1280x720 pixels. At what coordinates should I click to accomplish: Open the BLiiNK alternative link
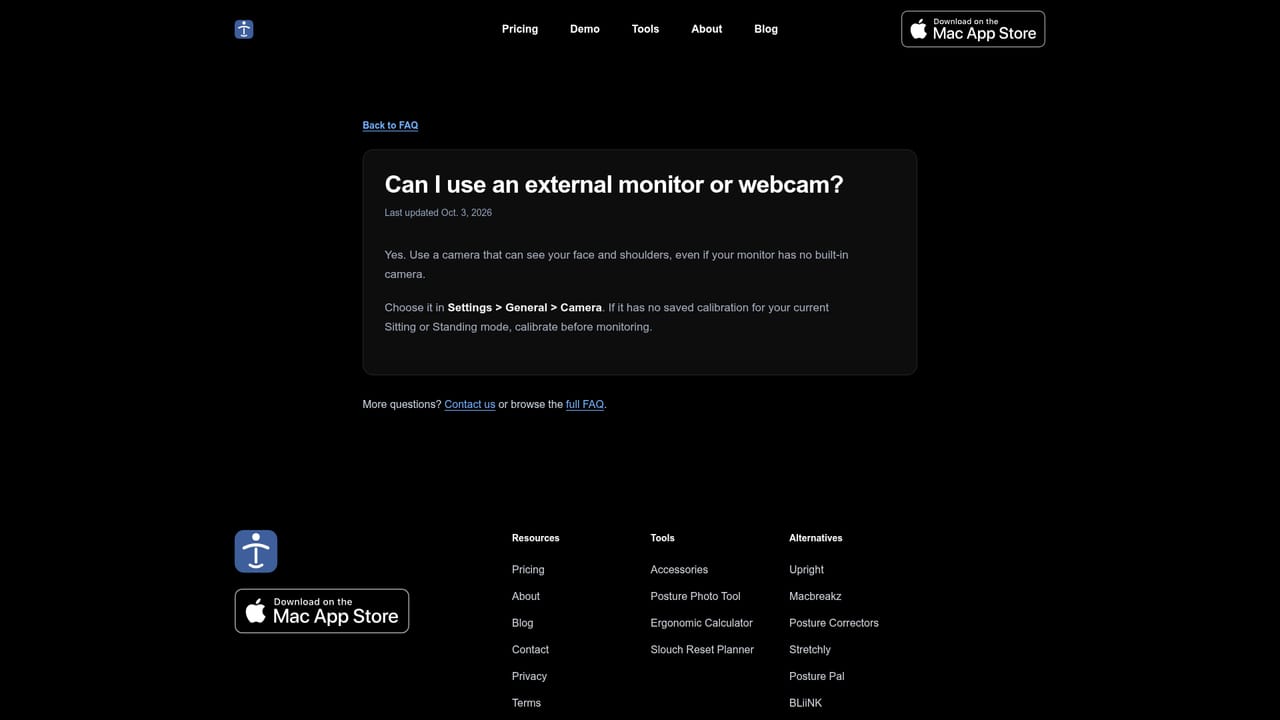click(x=806, y=703)
